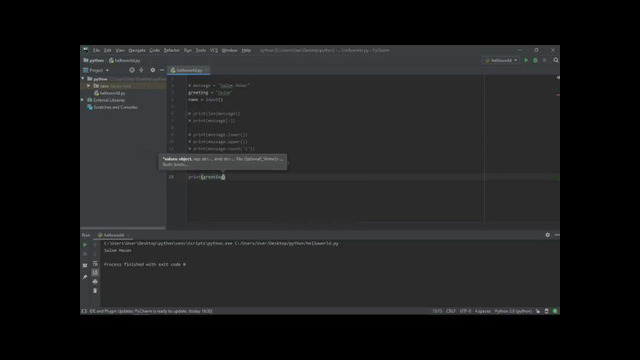Click python breadcrumb in navigation bar
Screen dimensions: 640x360
pyautogui.click(x=94, y=60)
